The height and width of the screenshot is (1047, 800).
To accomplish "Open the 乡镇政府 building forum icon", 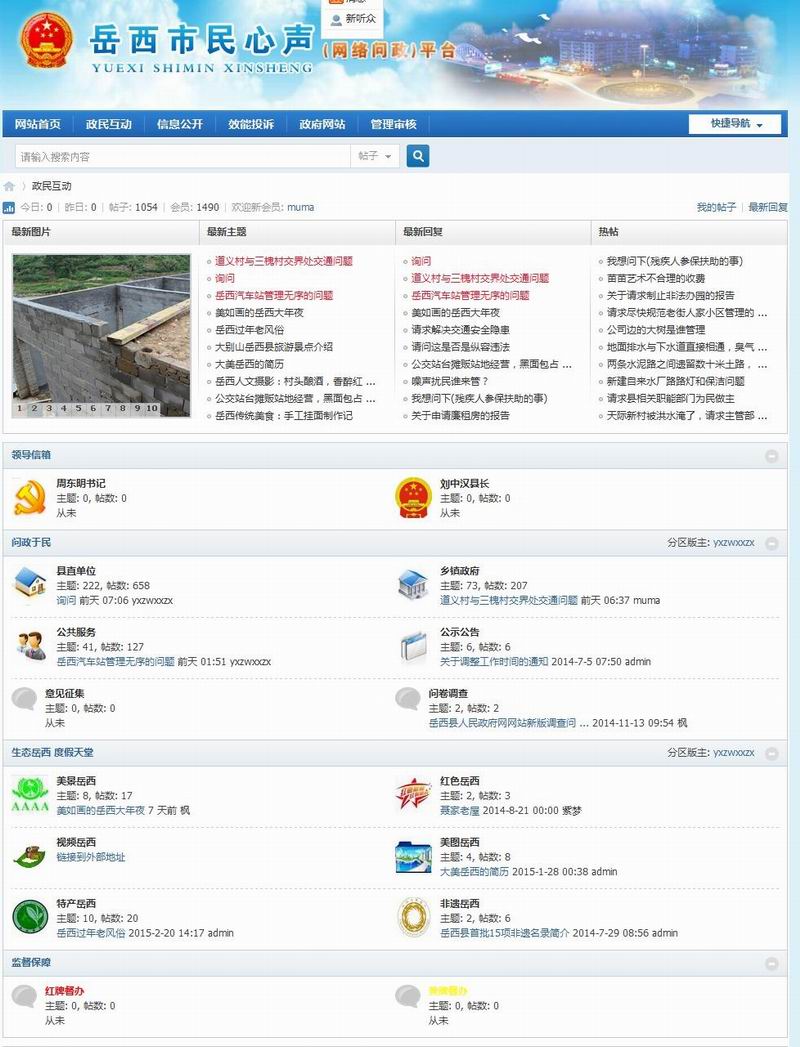I will click(x=412, y=585).
